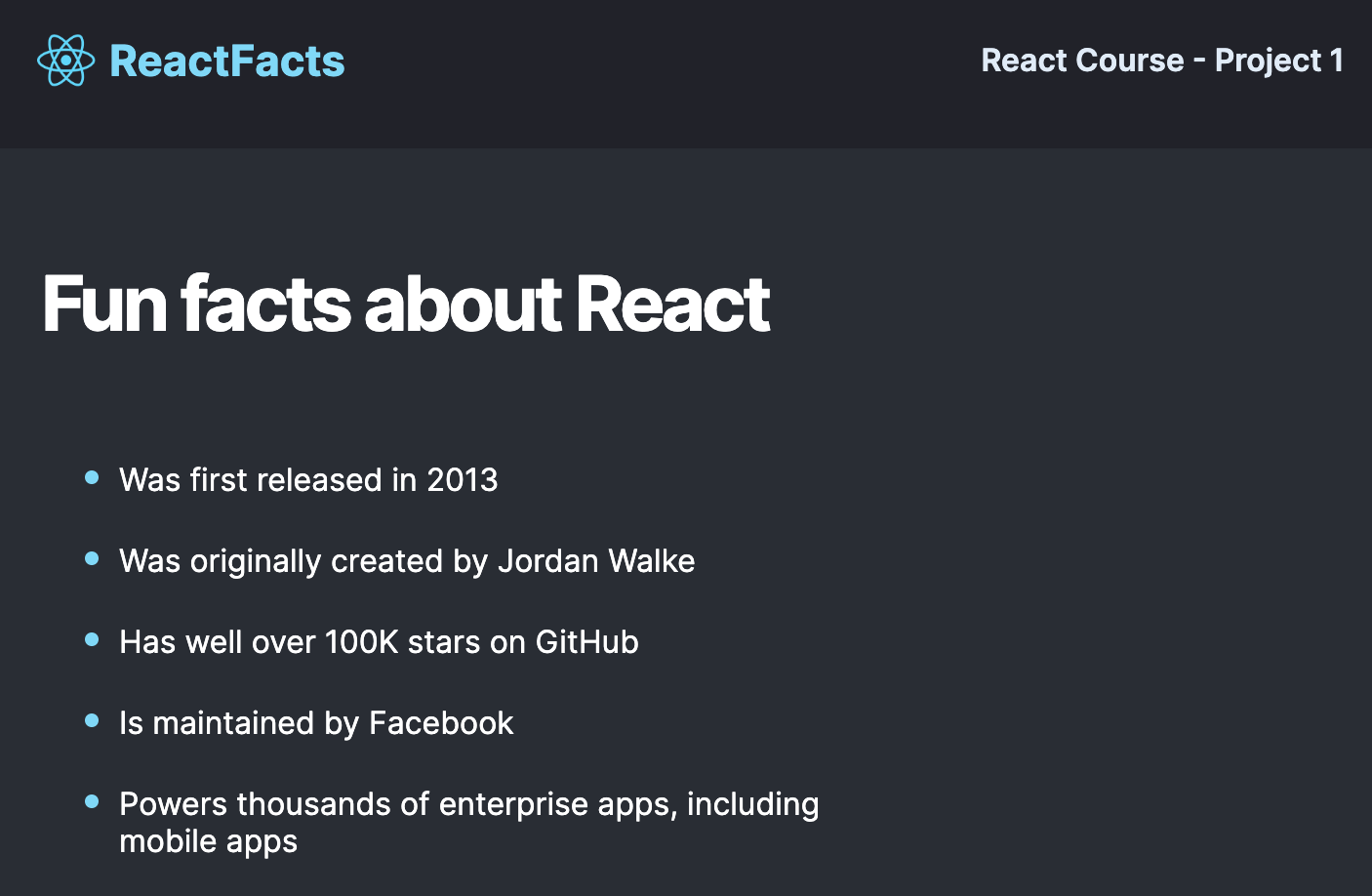The width and height of the screenshot is (1372, 896).
Task: Click the React atom logo icon
Action: [x=65, y=61]
